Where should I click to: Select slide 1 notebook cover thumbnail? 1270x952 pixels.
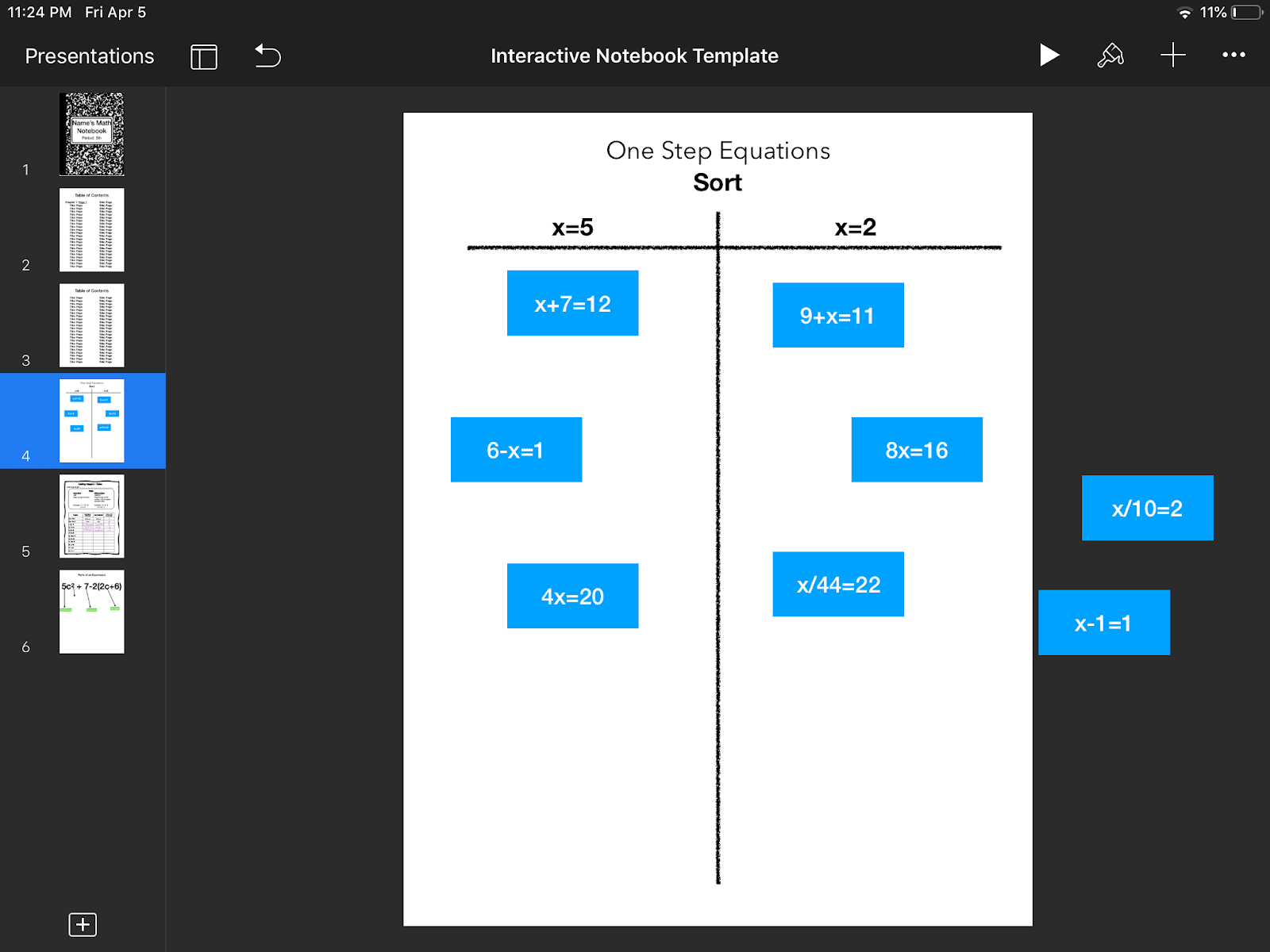pyautogui.click(x=91, y=134)
